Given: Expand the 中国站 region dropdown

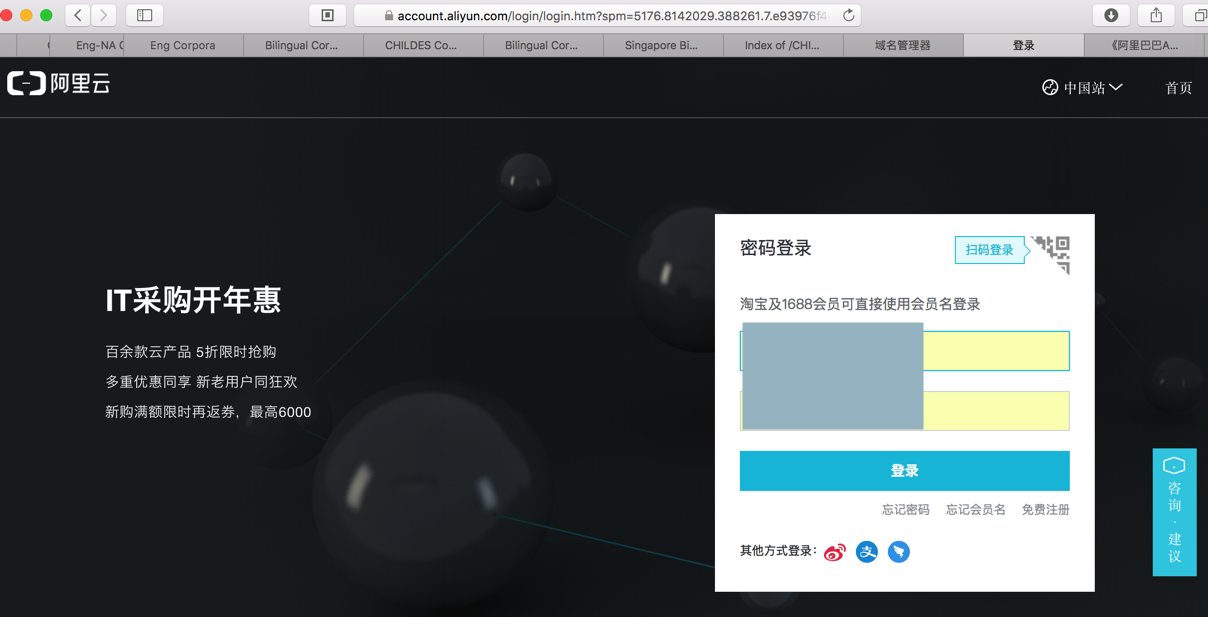Looking at the screenshot, I should 1082,88.
